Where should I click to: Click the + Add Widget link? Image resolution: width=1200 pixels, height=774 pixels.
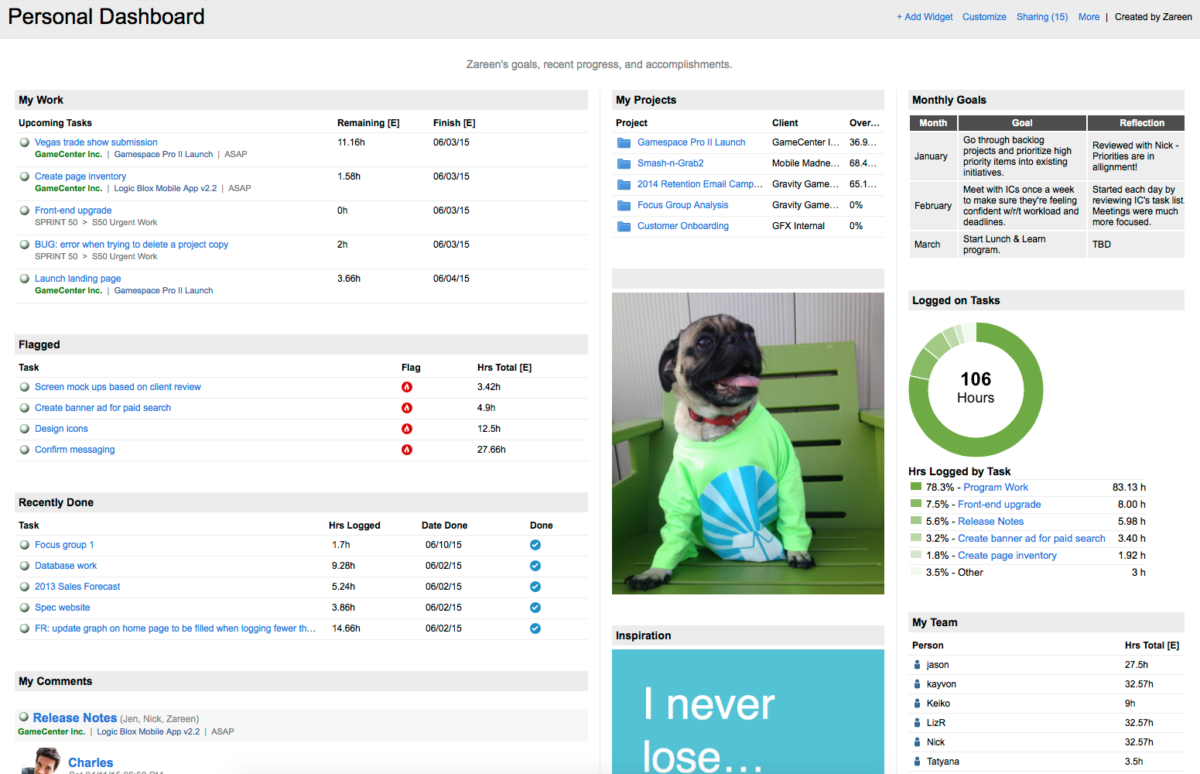(924, 16)
